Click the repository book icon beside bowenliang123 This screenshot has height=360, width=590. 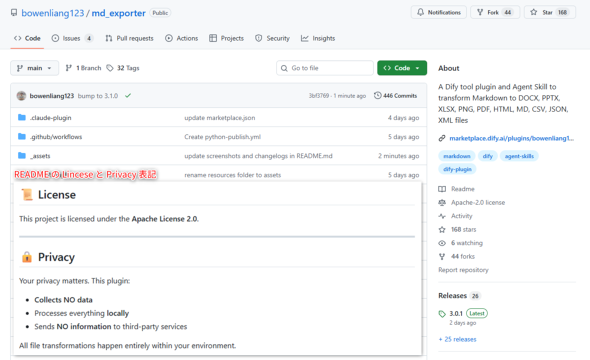14,12
